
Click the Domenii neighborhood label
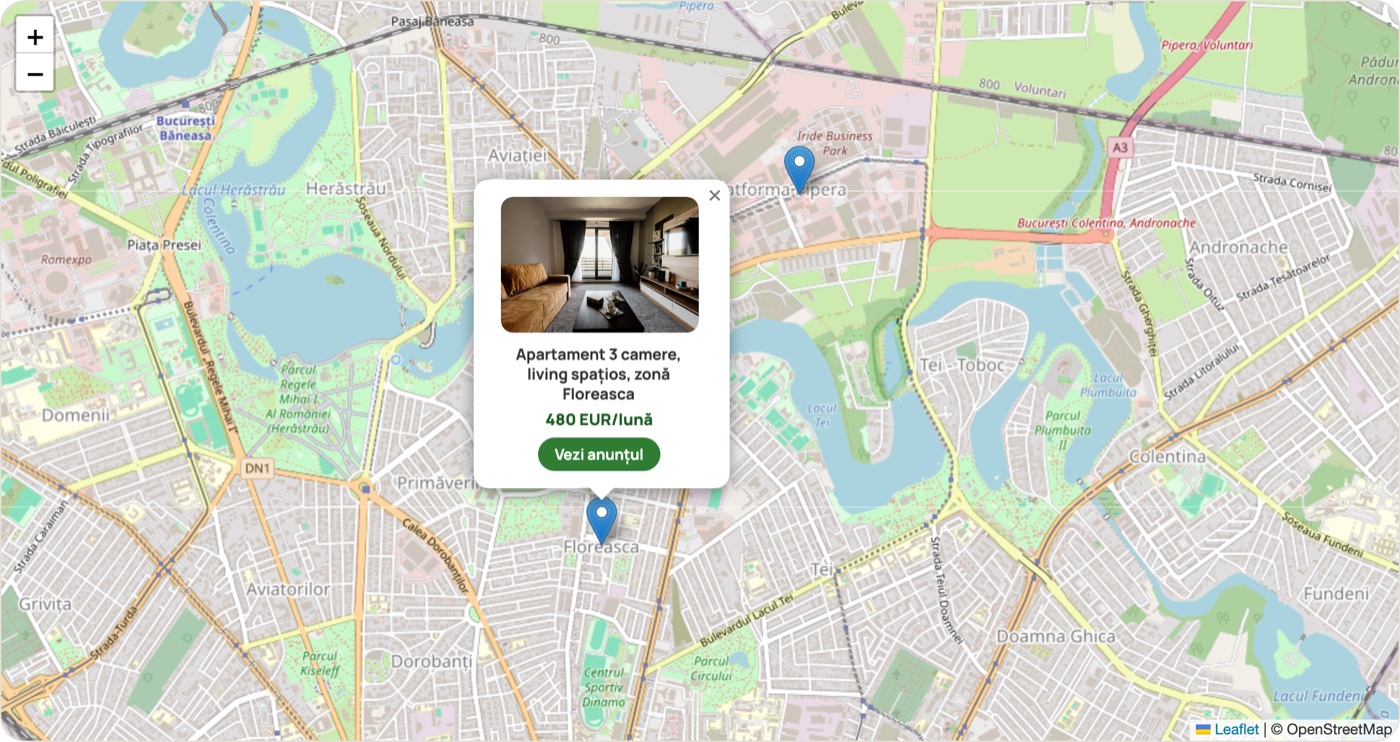pos(75,415)
